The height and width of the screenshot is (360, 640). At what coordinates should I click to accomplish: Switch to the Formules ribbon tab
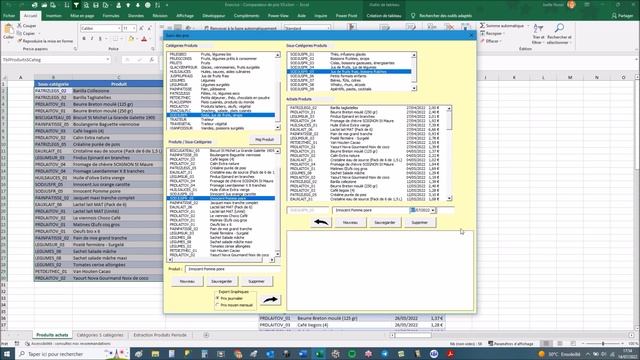tap(111, 16)
